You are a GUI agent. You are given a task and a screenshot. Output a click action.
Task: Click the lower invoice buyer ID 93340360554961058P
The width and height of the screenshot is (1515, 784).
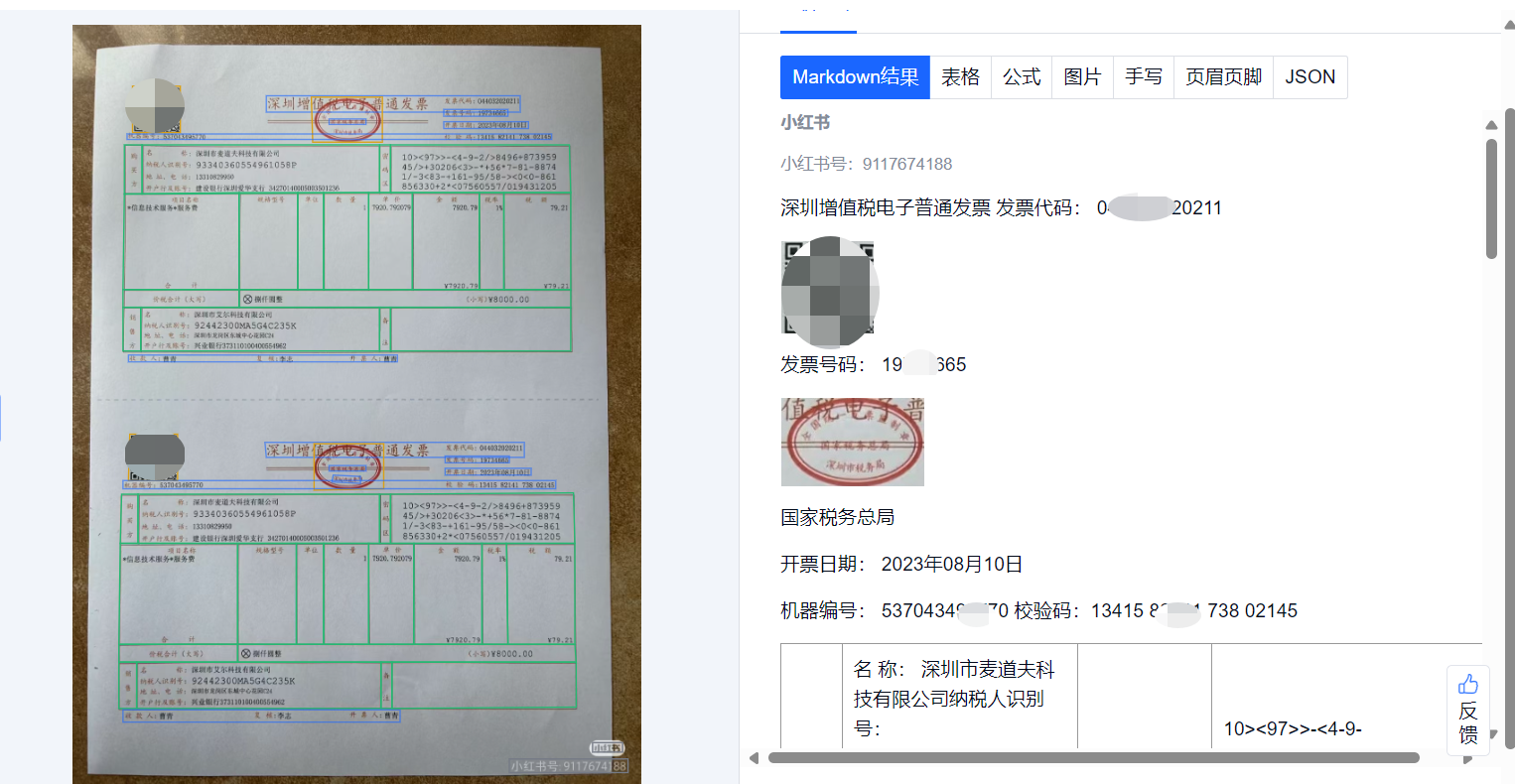tap(243, 514)
